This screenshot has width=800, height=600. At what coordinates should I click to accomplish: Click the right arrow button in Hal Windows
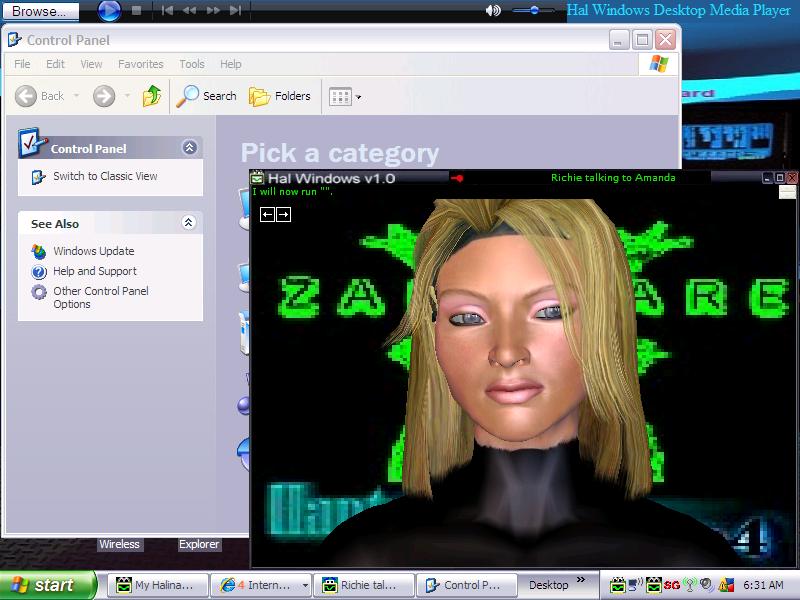point(283,214)
